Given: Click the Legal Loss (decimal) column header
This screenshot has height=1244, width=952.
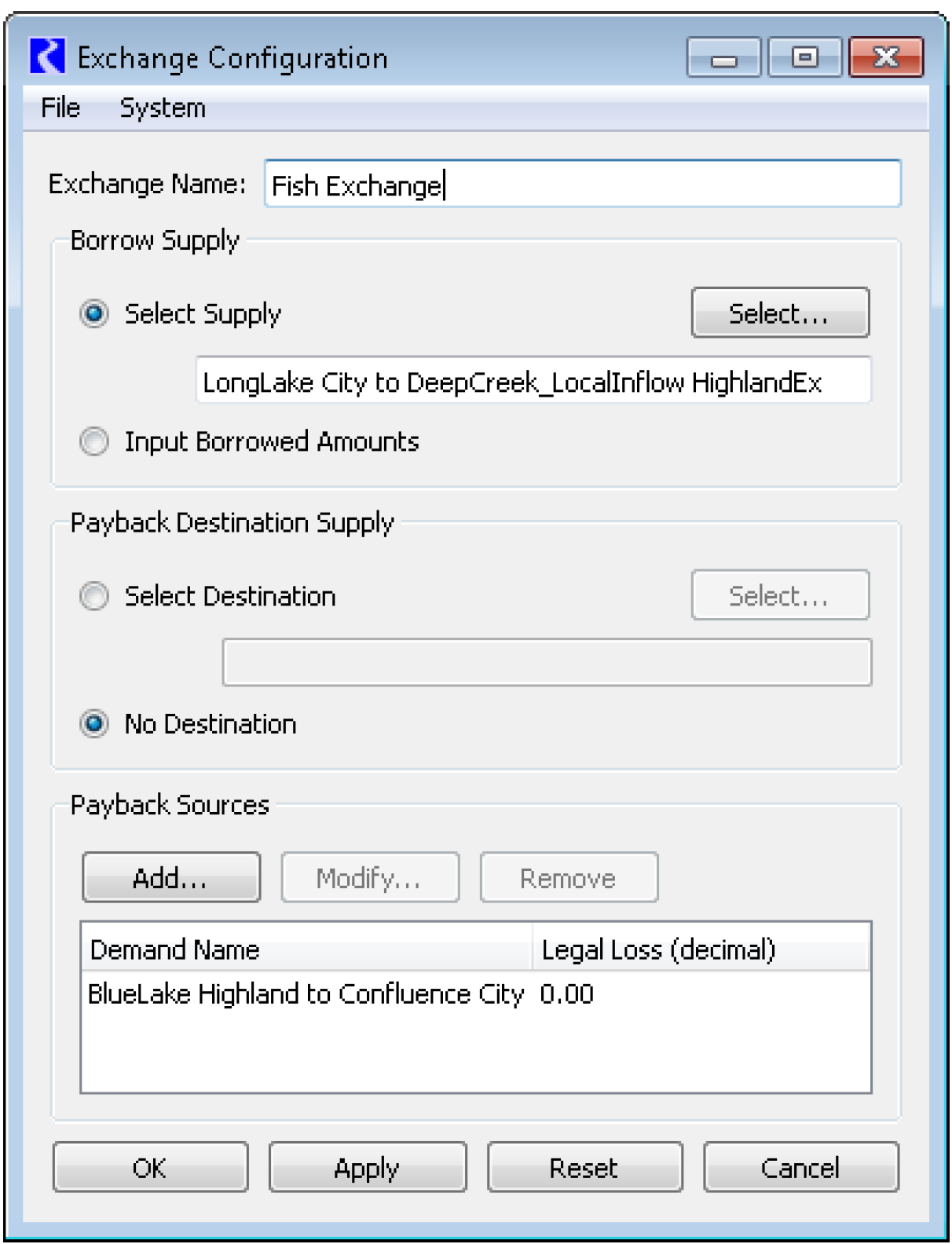Looking at the screenshot, I should [701, 950].
